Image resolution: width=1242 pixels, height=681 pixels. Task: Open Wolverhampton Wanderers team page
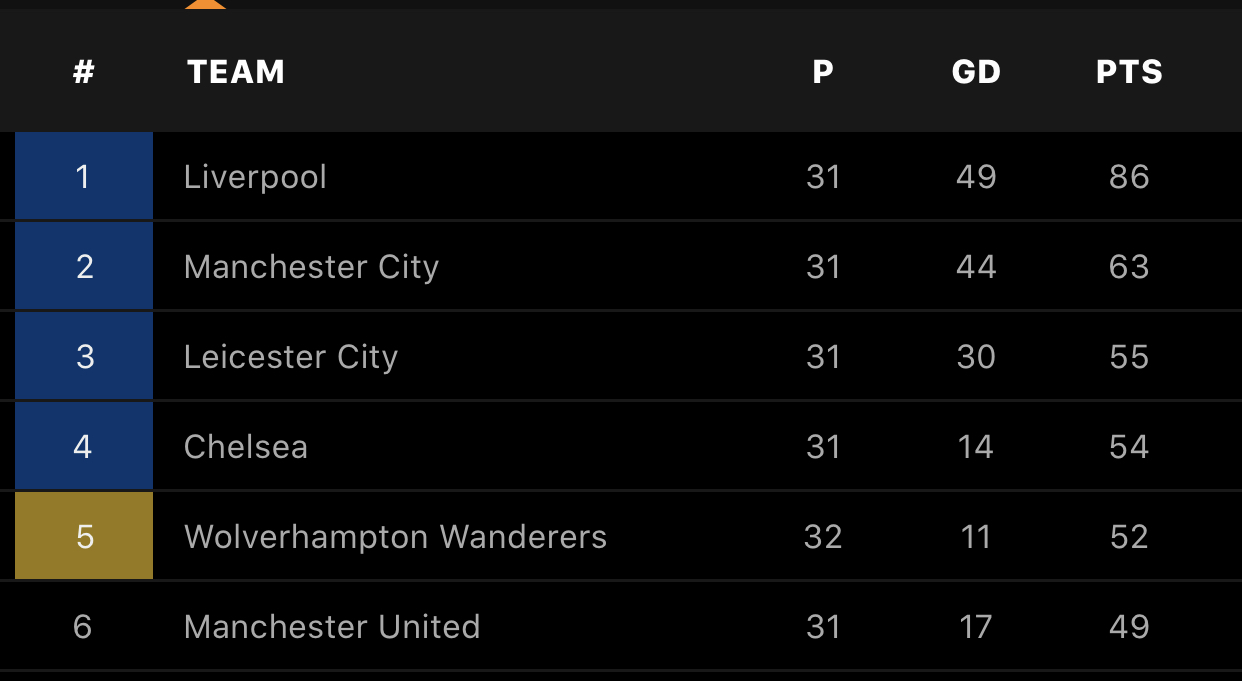(395, 537)
